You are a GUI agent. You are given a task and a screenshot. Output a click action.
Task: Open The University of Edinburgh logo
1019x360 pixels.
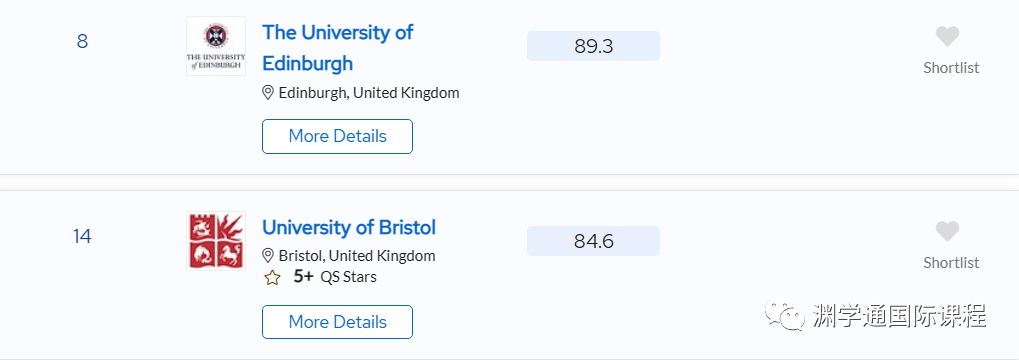216,46
